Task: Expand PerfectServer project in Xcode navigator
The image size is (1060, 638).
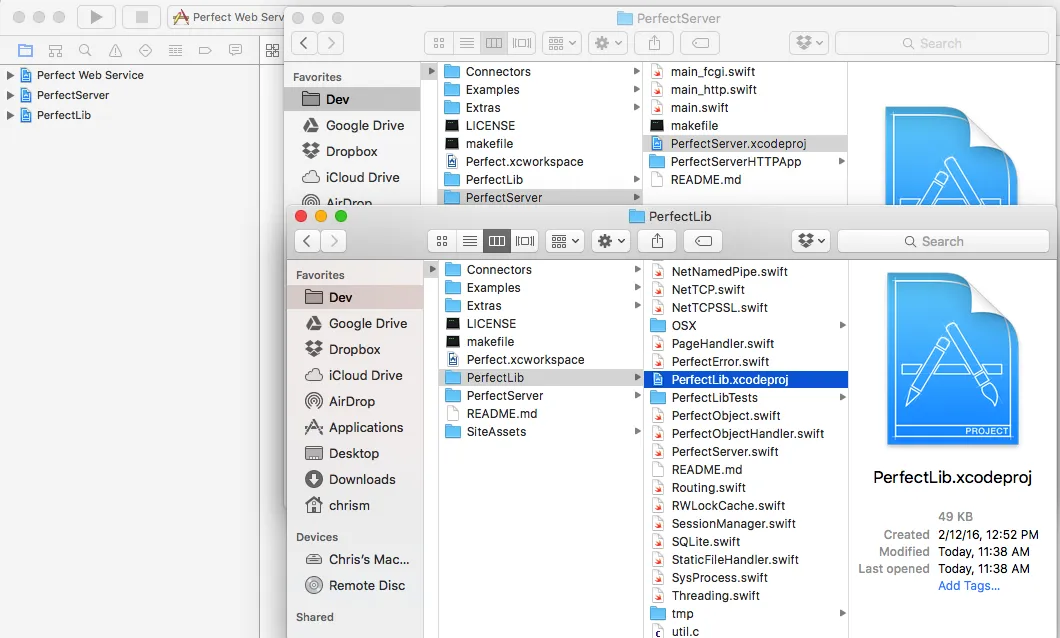Action: [10, 95]
